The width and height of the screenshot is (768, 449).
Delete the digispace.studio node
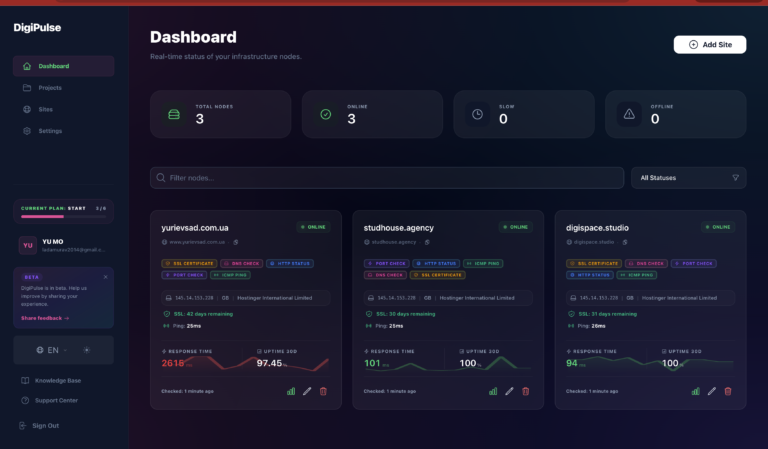pos(728,391)
